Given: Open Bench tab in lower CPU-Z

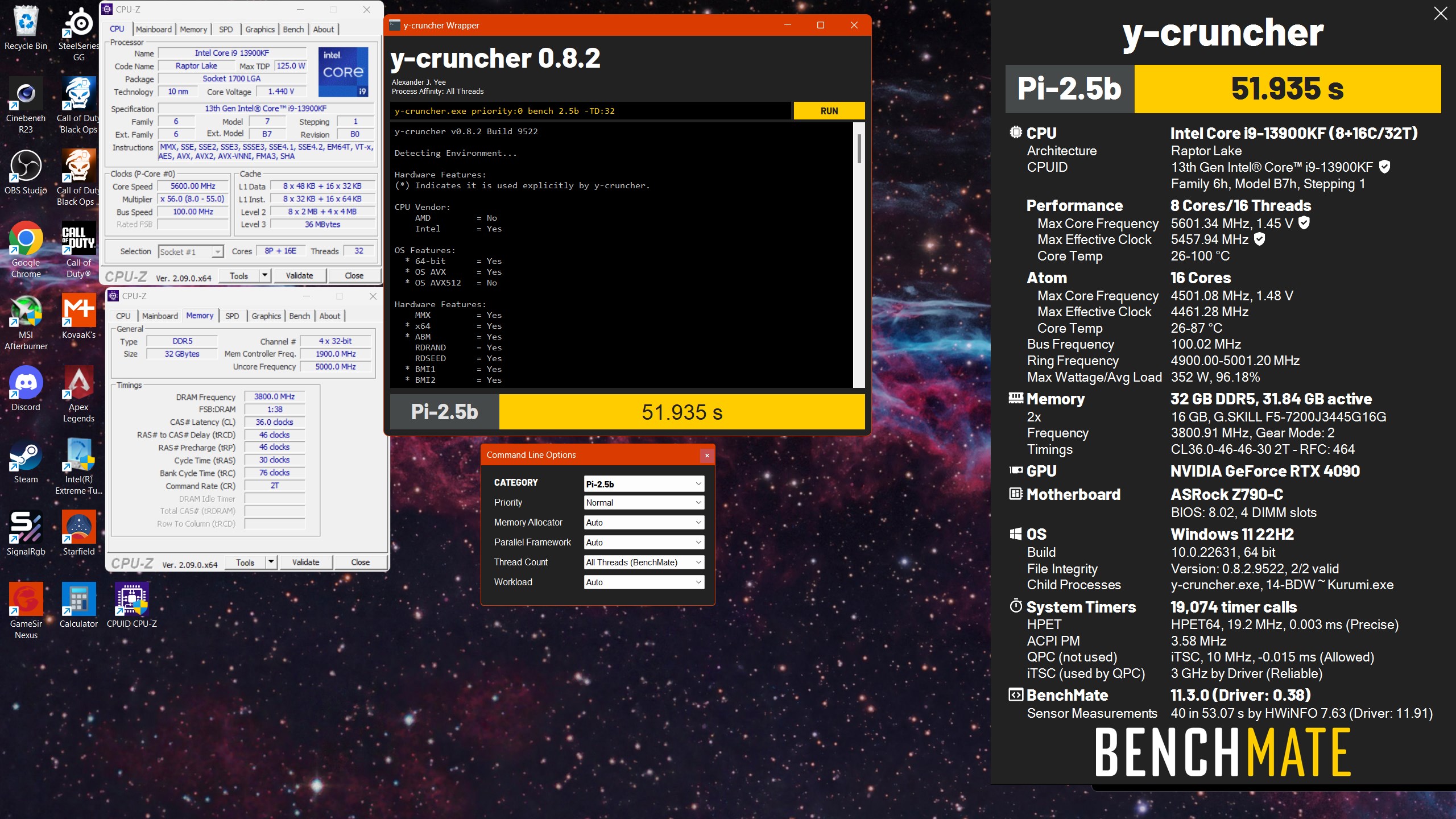Looking at the screenshot, I should (300, 316).
